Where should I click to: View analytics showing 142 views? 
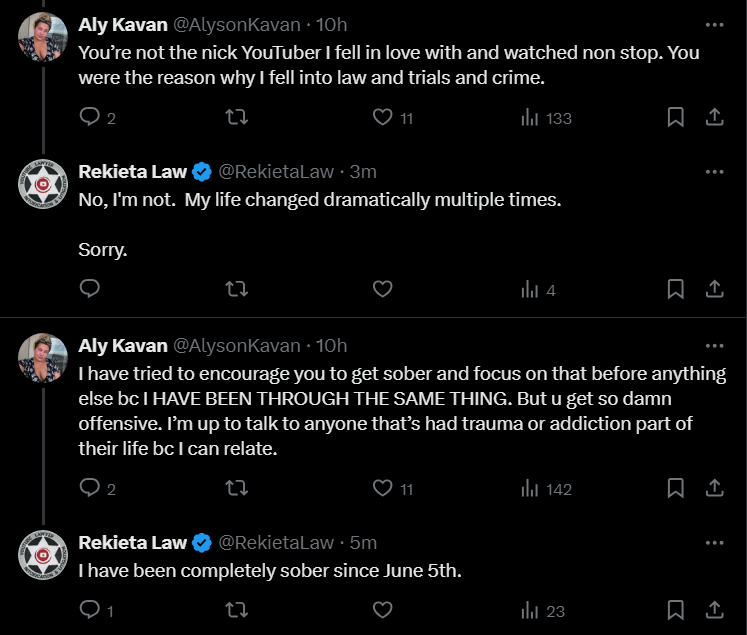[546, 488]
